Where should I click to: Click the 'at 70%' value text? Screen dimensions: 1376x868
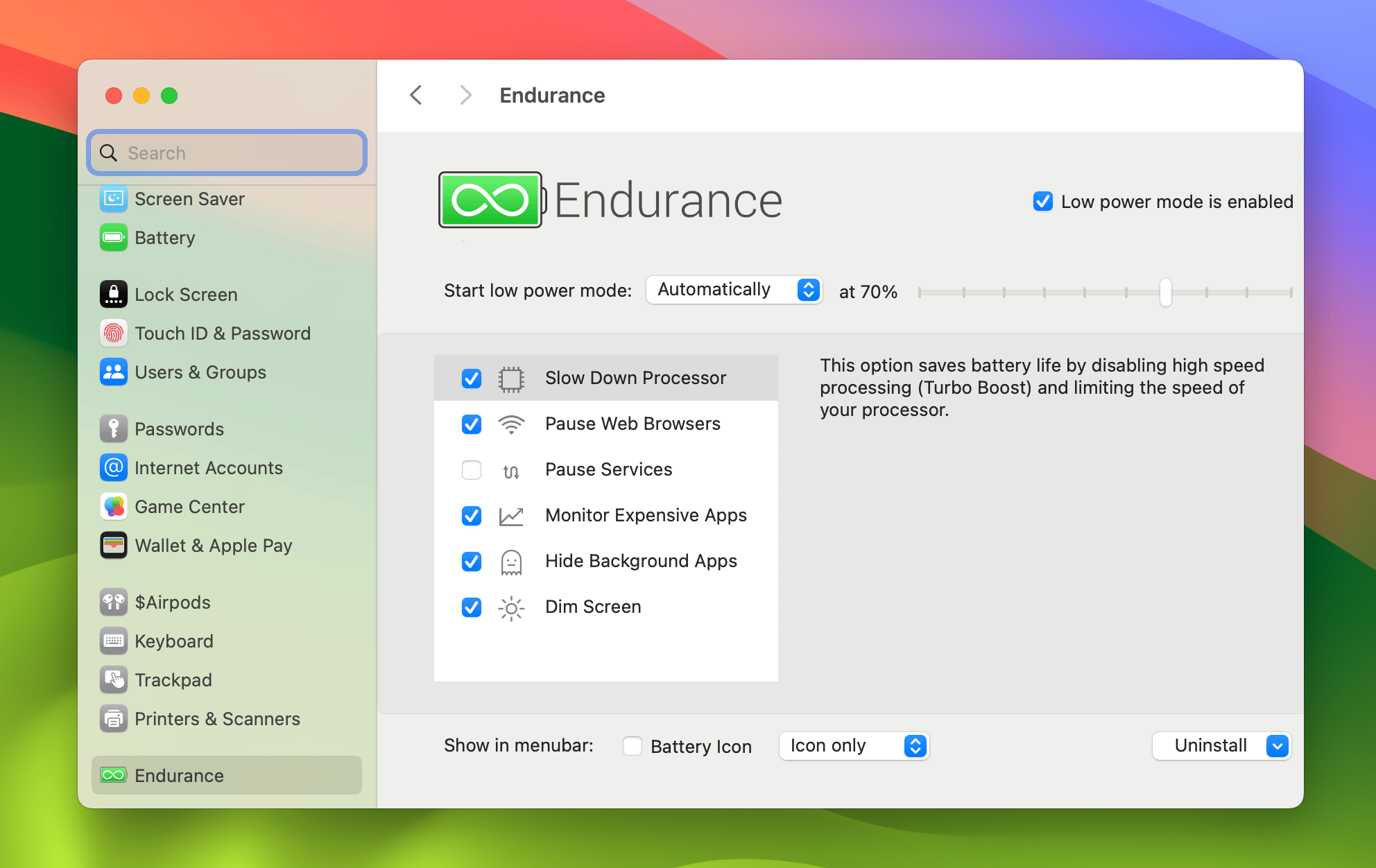coord(868,292)
